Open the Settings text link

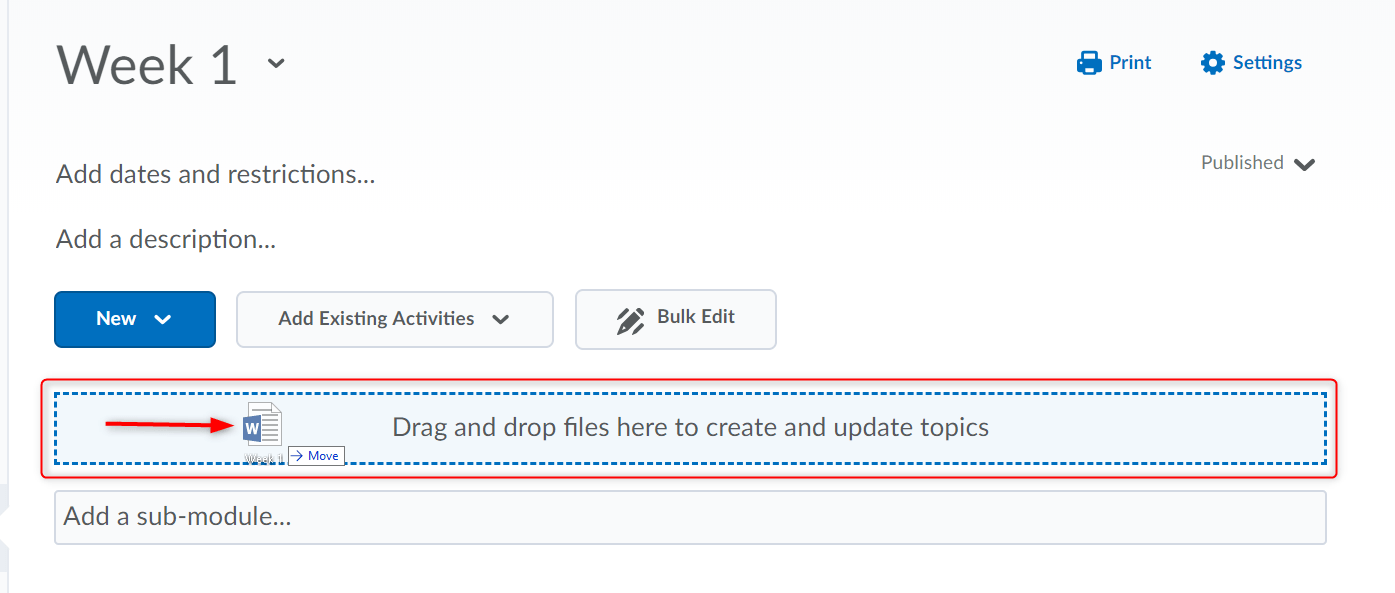click(1267, 63)
